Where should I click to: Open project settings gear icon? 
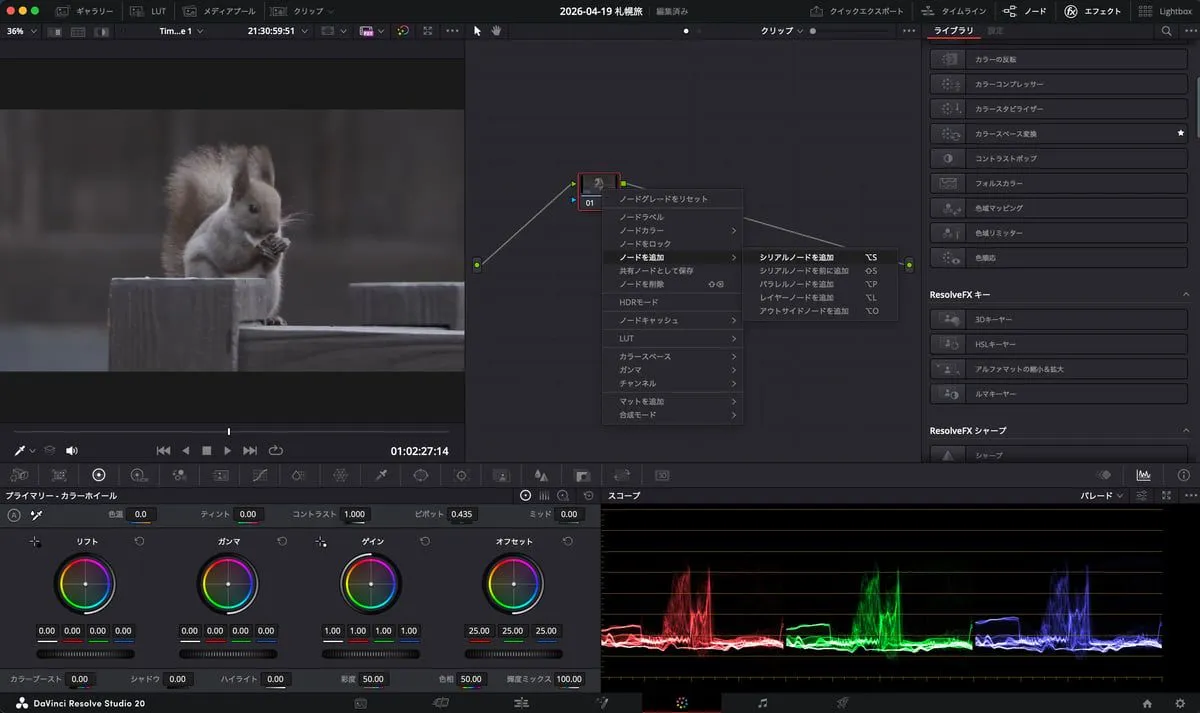tap(1180, 703)
